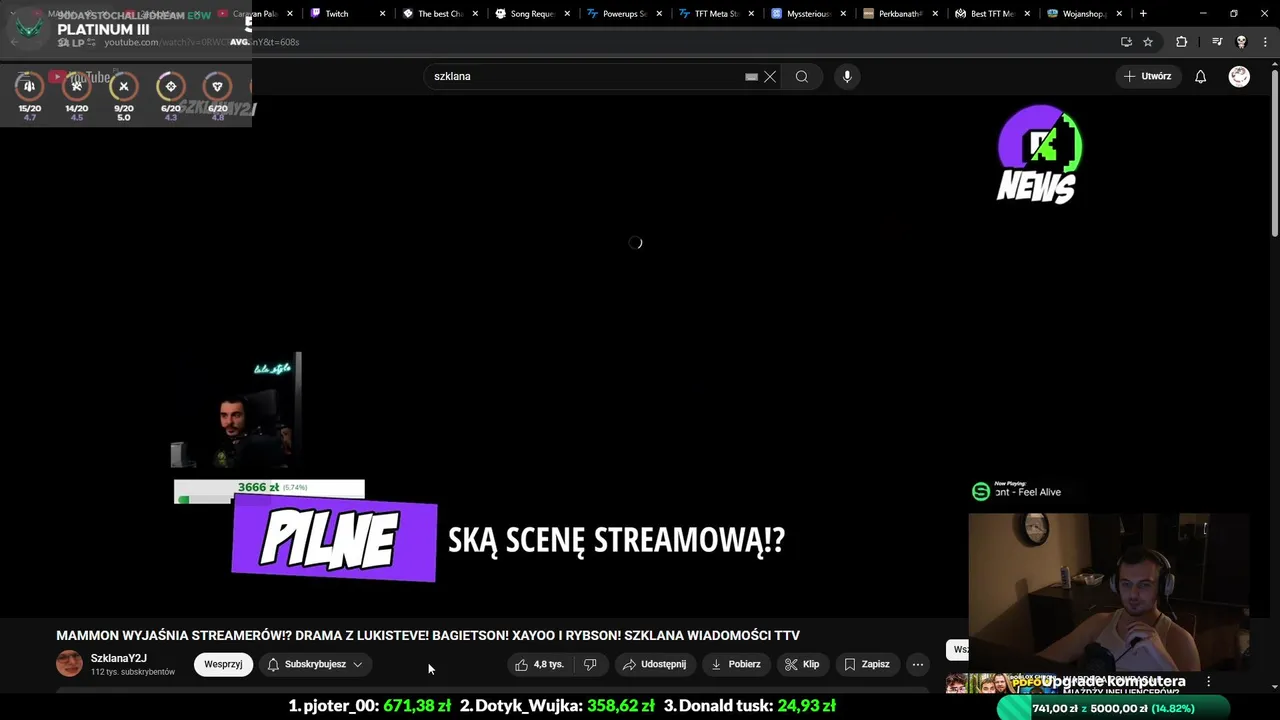Open a new browser tab with plus
Screen dimensions: 1280x720
pyautogui.click(x=1143, y=14)
